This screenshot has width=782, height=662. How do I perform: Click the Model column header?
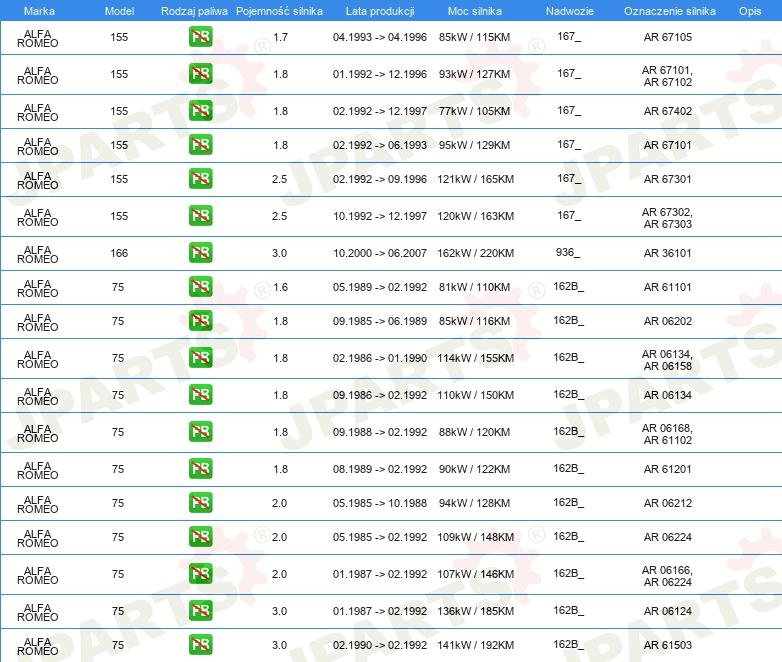(119, 11)
